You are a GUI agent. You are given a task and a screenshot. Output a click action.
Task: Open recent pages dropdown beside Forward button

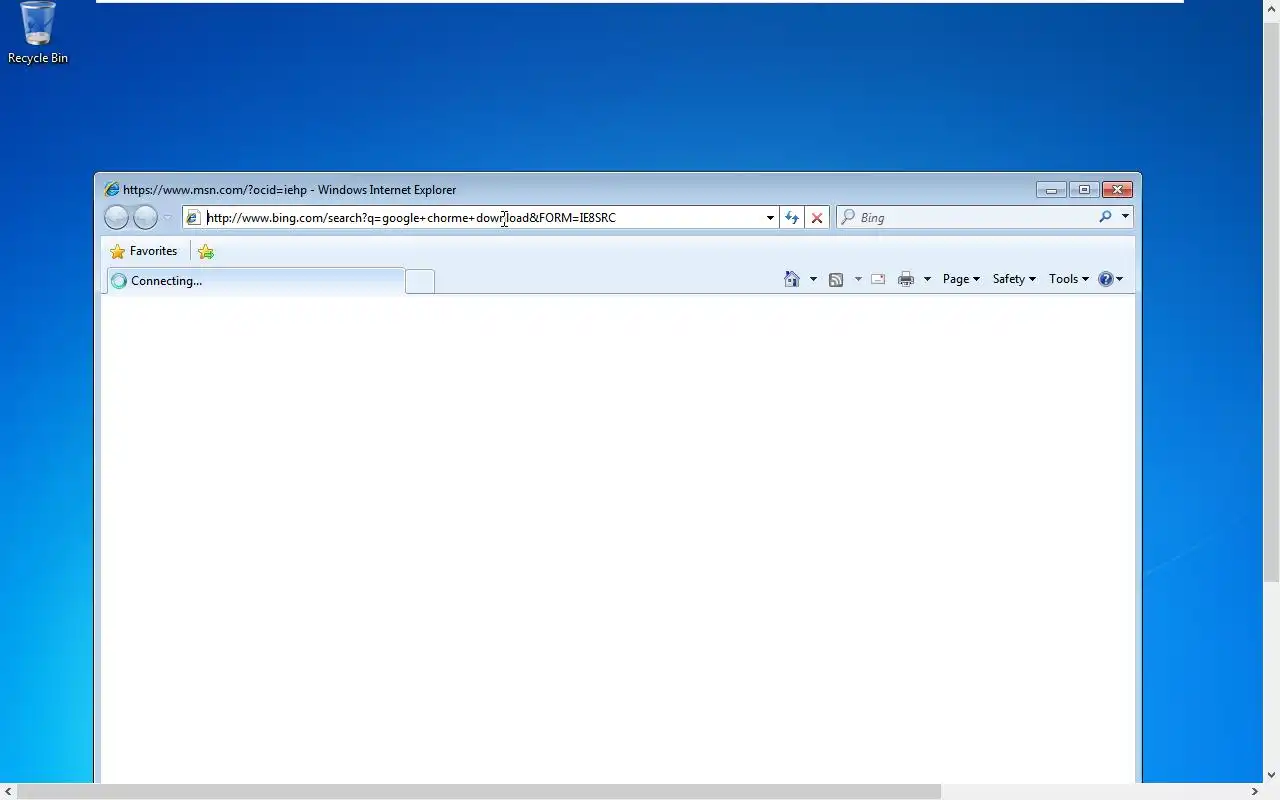click(167, 218)
